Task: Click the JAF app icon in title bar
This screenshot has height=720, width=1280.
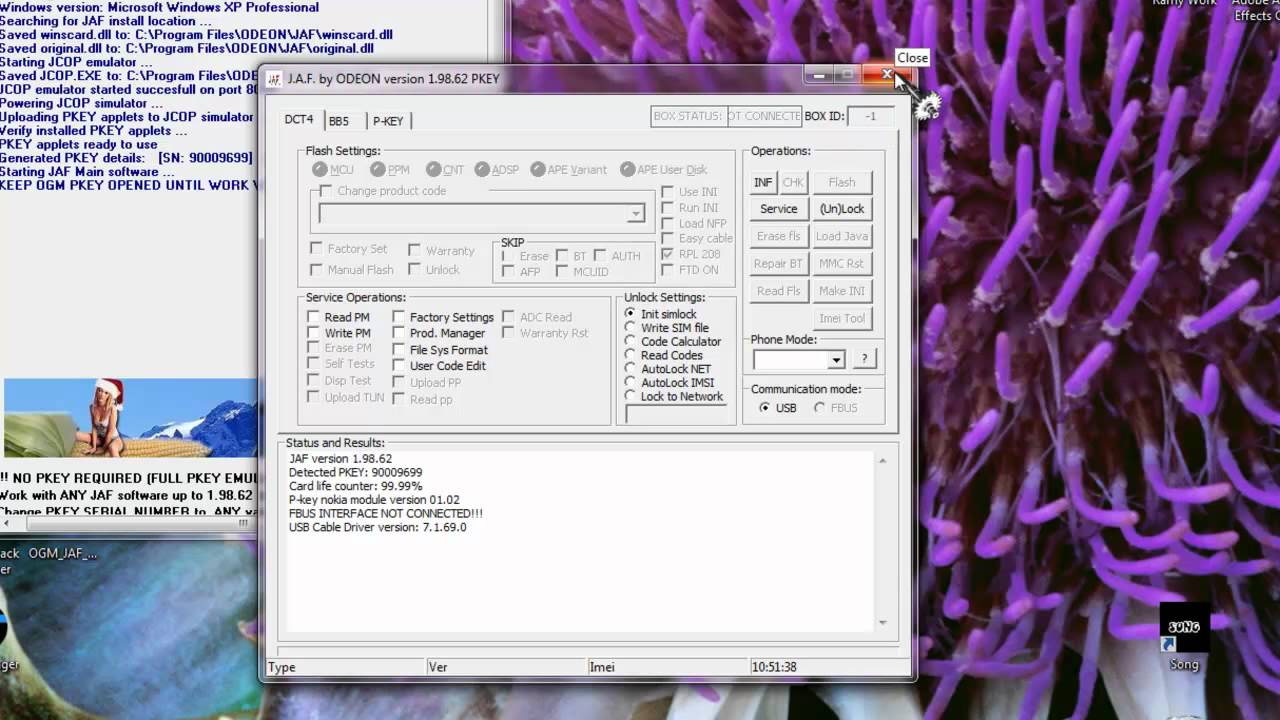Action: (275, 79)
